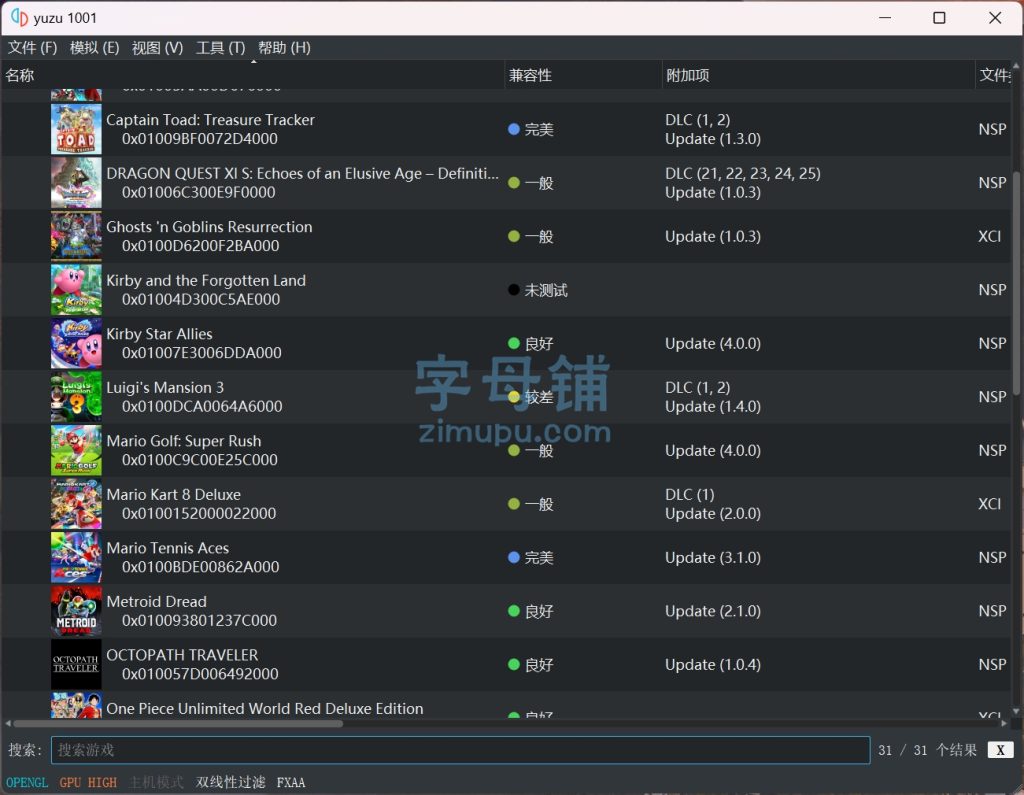Open the 帮助 (H) menu
Image resolution: width=1024 pixels, height=795 pixels.
click(x=283, y=48)
